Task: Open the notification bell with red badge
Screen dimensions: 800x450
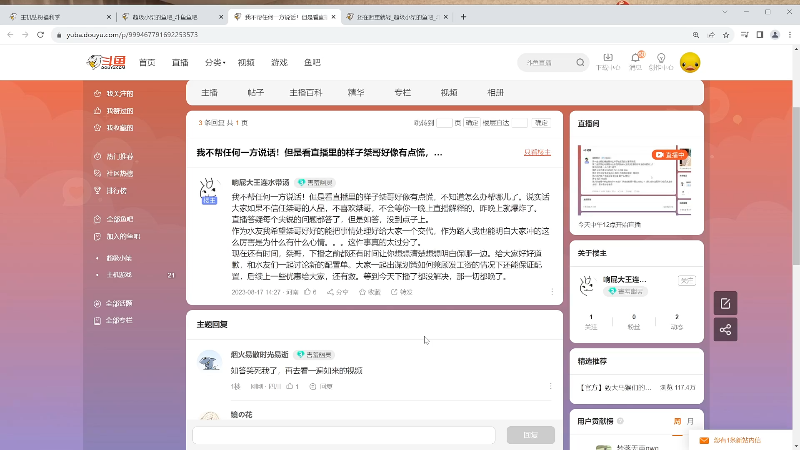Action: coord(635,61)
